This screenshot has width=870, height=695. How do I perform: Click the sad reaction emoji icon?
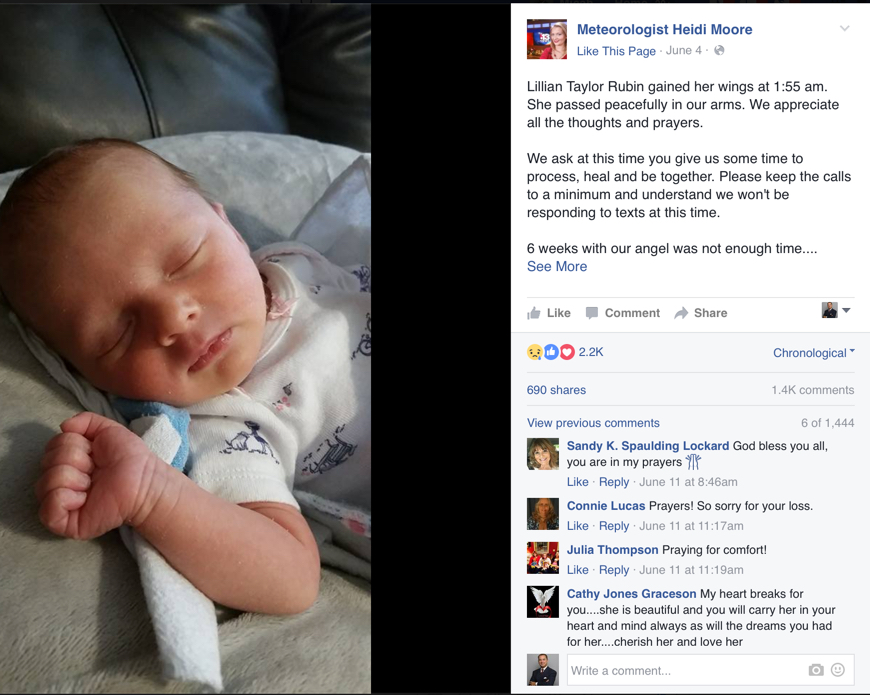click(534, 352)
